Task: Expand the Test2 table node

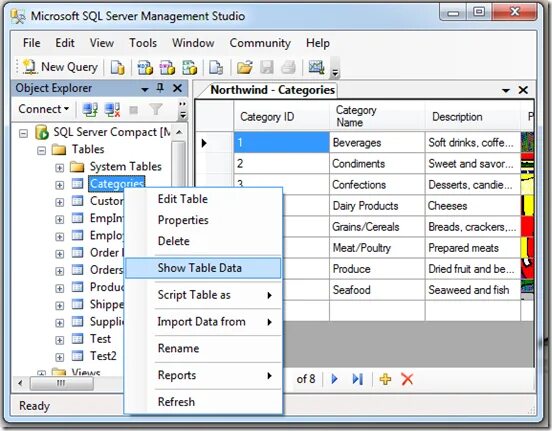Action: (x=59, y=357)
